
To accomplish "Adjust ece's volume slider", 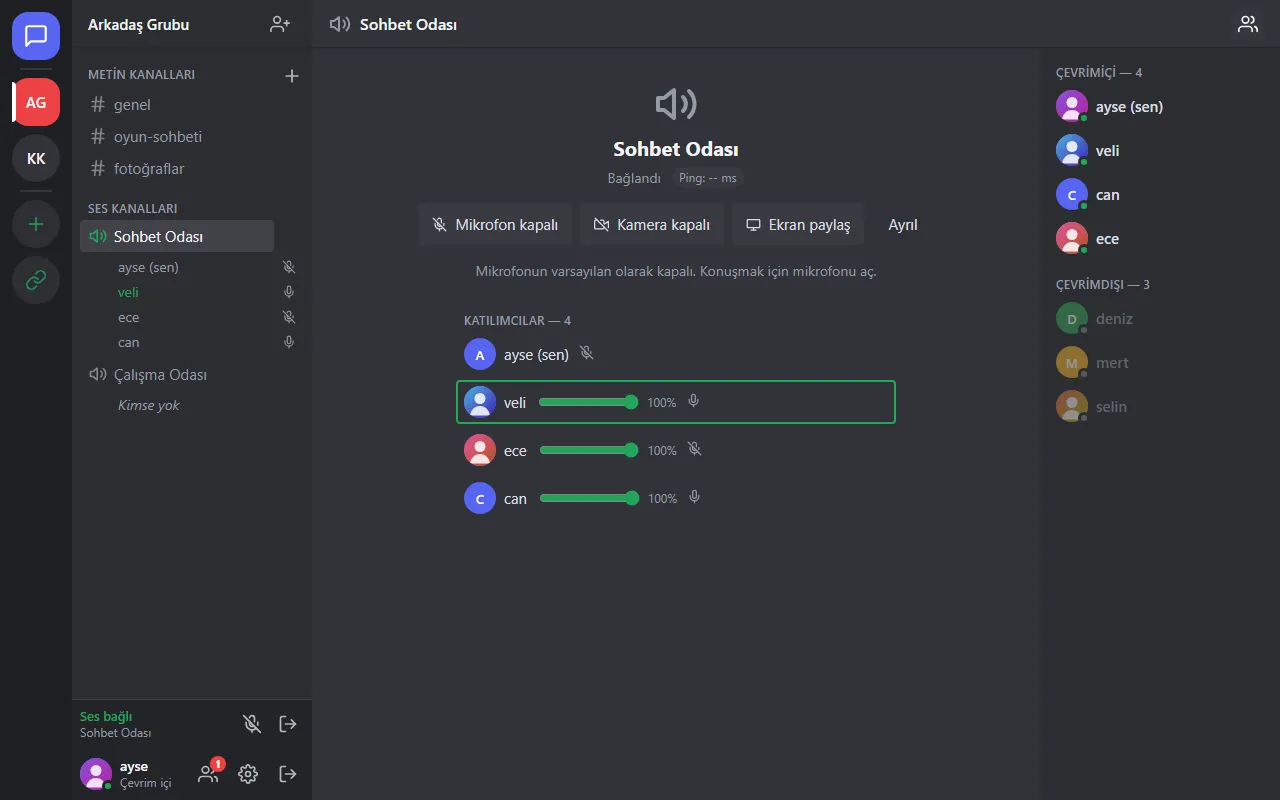I will (x=589, y=450).
